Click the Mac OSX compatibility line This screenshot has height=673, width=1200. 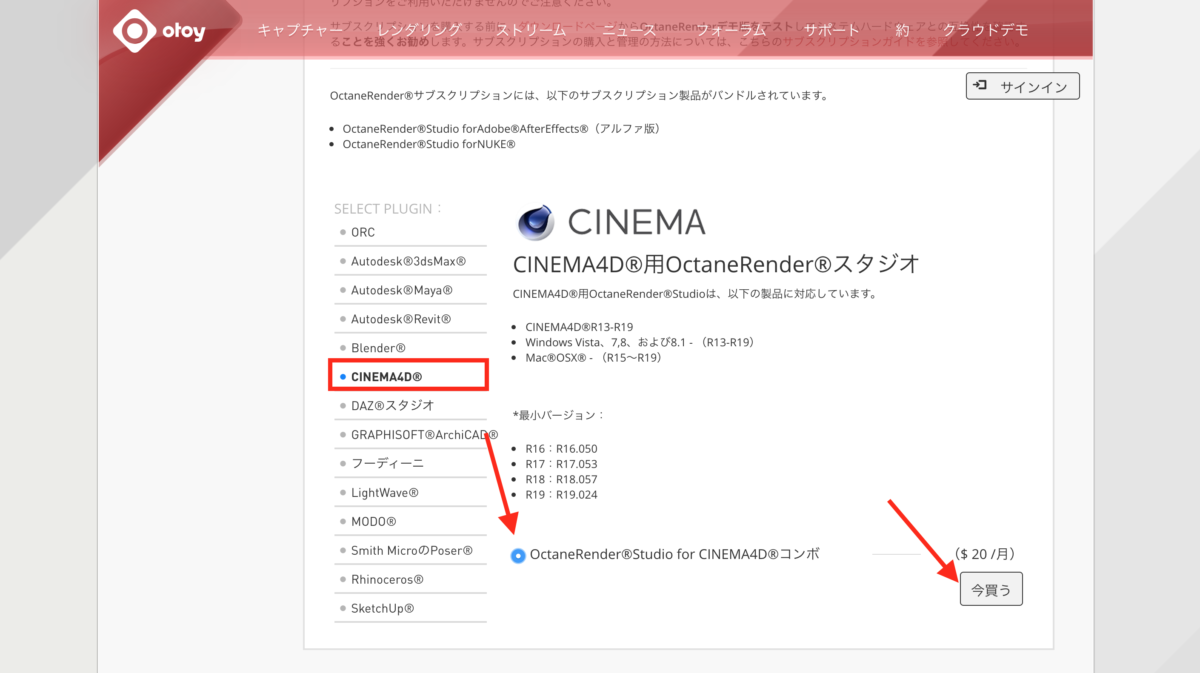pos(594,357)
